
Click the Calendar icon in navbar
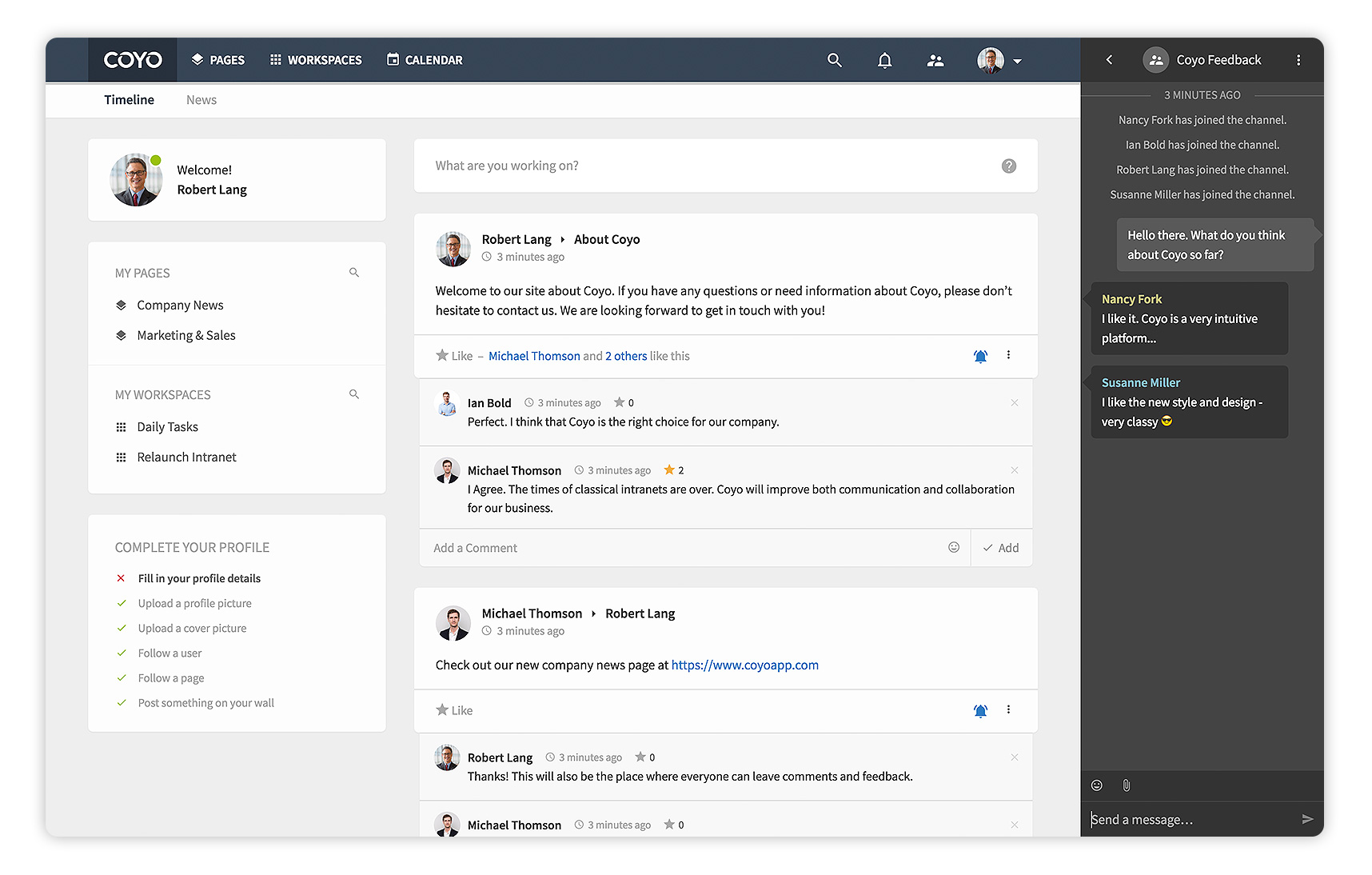tap(393, 59)
